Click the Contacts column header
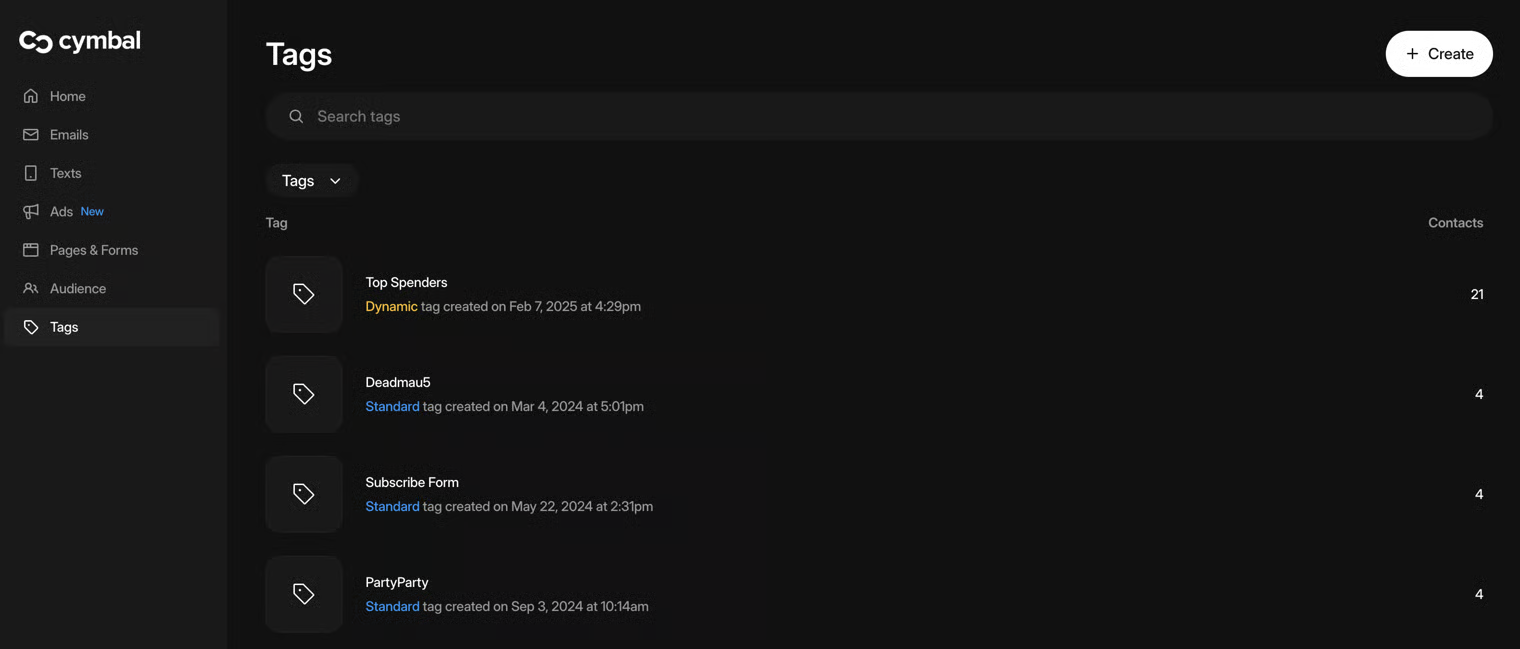 (1455, 223)
